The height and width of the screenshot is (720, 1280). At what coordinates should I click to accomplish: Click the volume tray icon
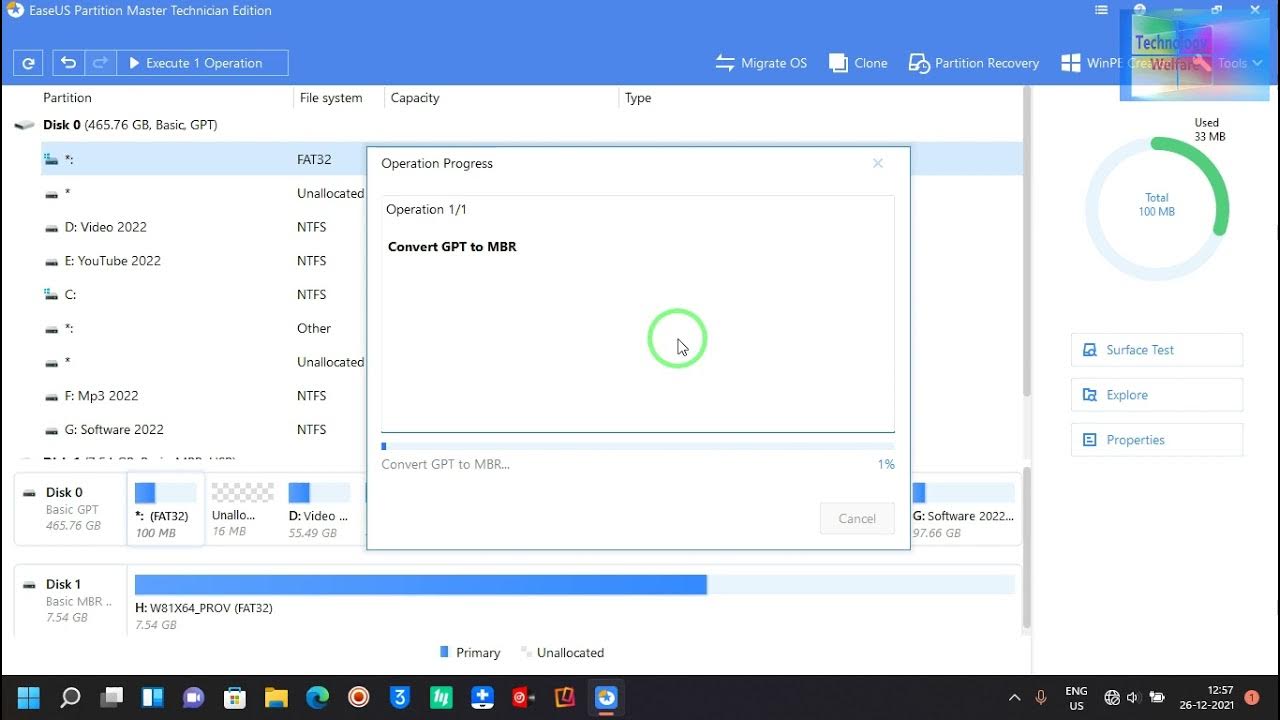click(1133, 698)
